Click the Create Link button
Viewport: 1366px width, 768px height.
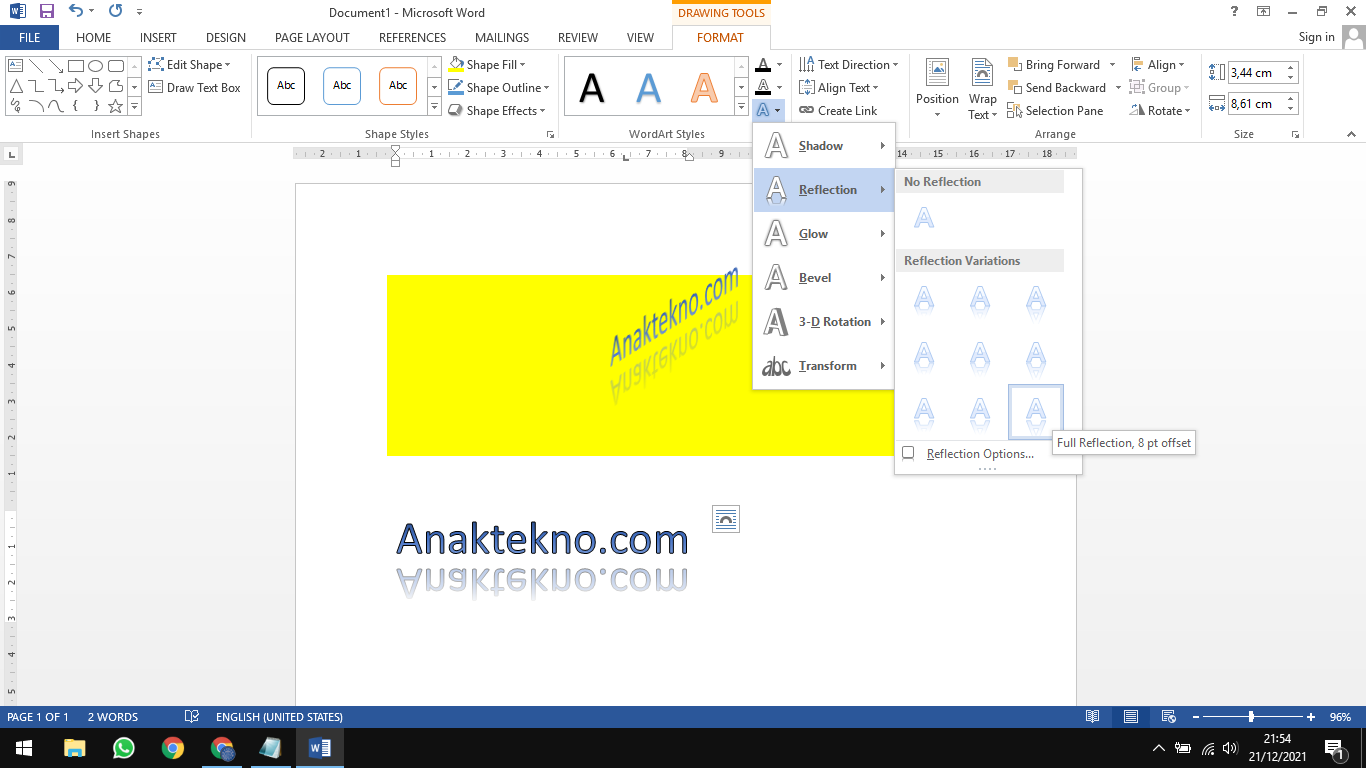pyautogui.click(x=838, y=111)
